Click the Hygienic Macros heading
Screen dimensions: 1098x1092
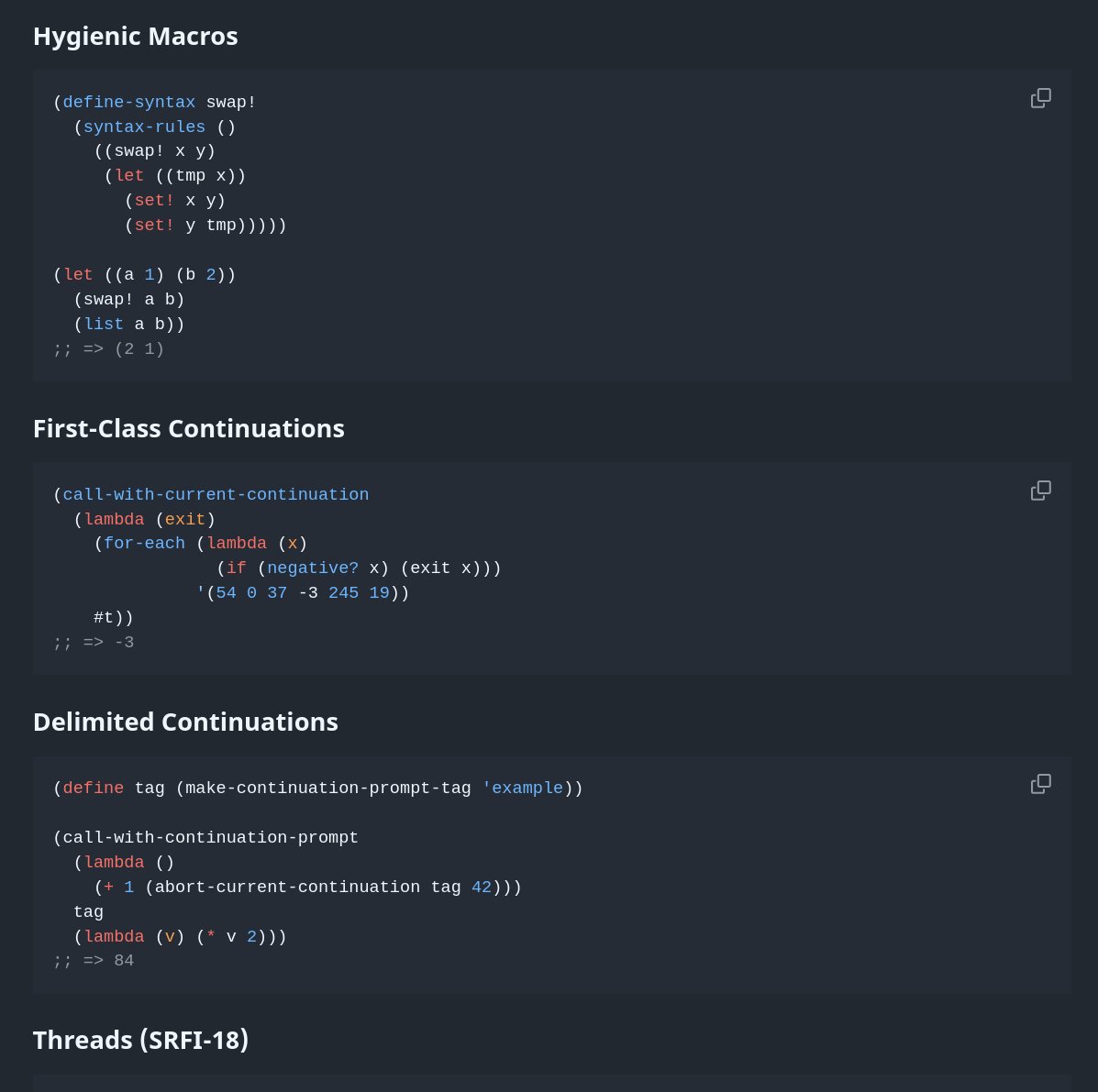pos(135,37)
